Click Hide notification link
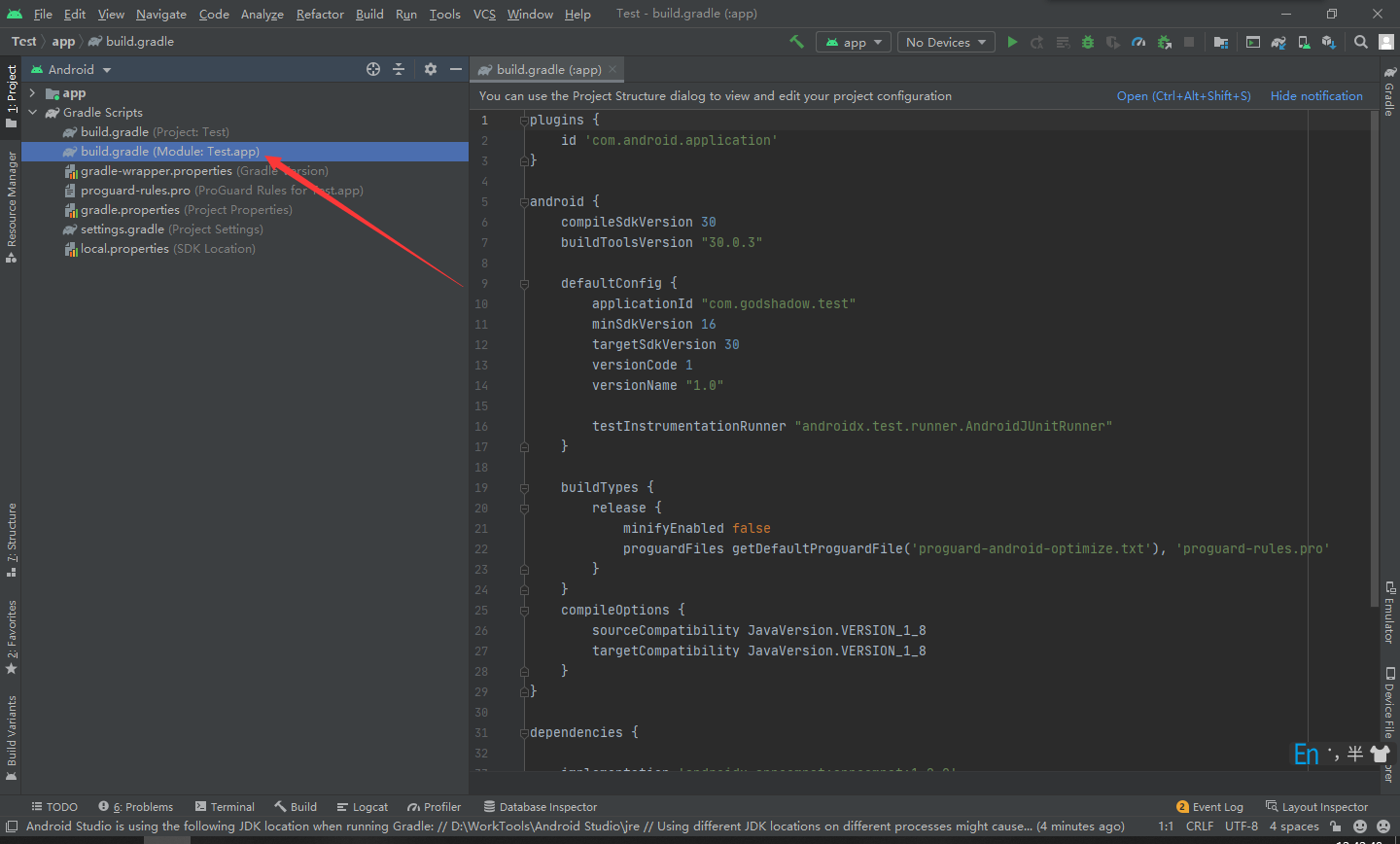1400x844 pixels. [1316, 96]
